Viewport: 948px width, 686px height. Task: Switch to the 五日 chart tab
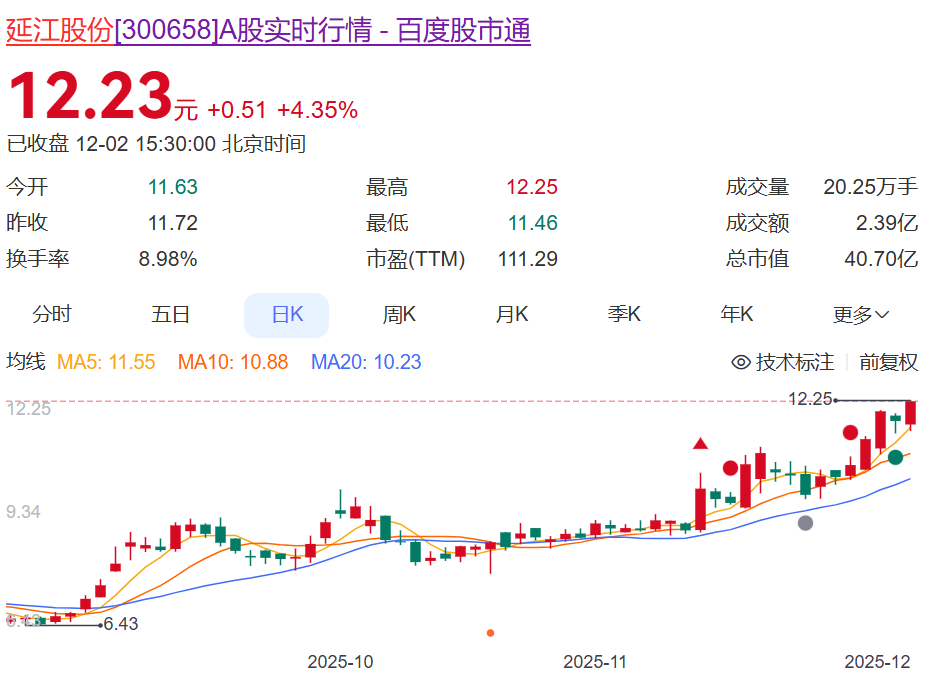tap(170, 315)
